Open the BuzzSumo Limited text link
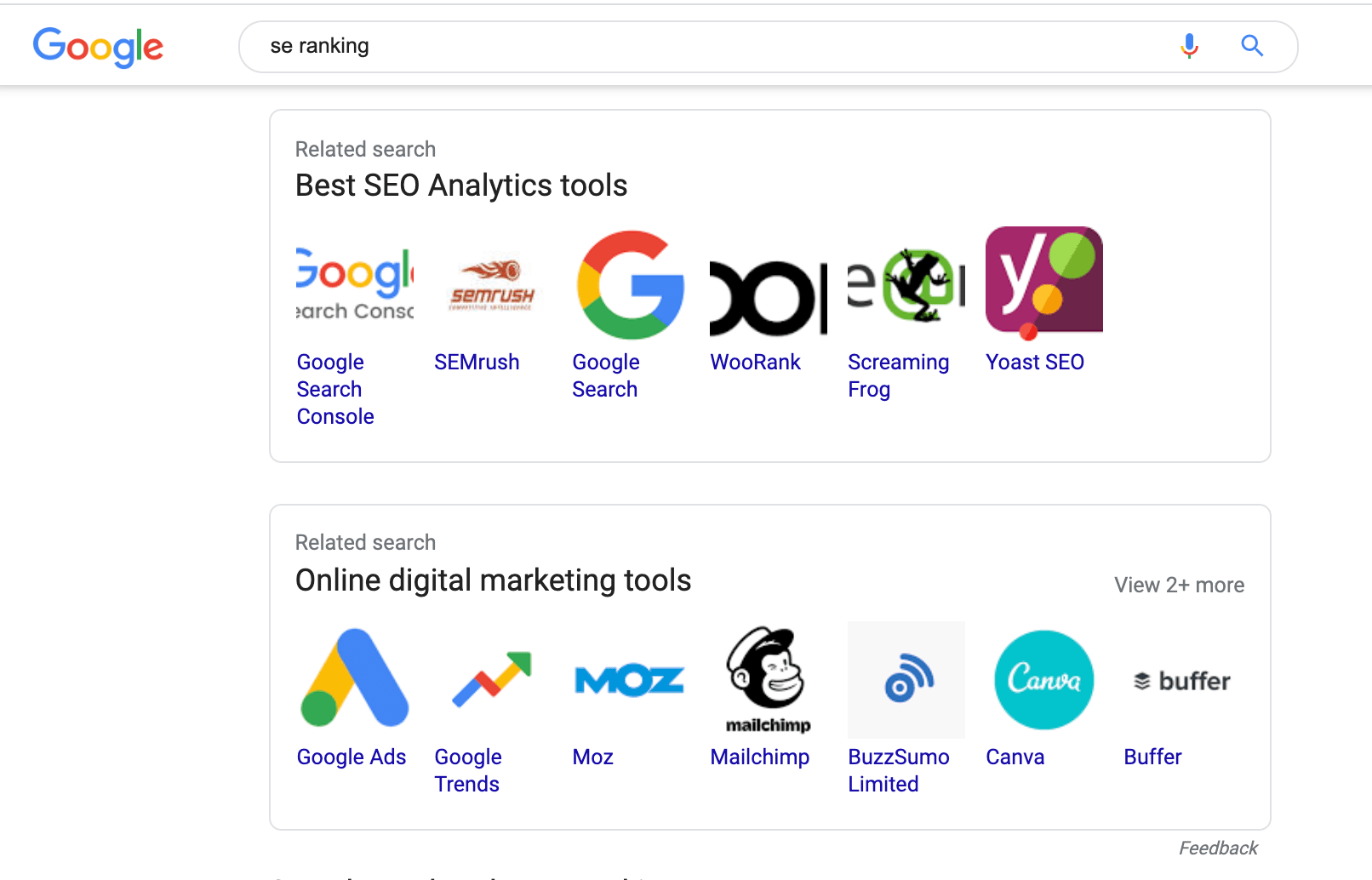This screenshot has width=1372, height=880. coord(898,770)
